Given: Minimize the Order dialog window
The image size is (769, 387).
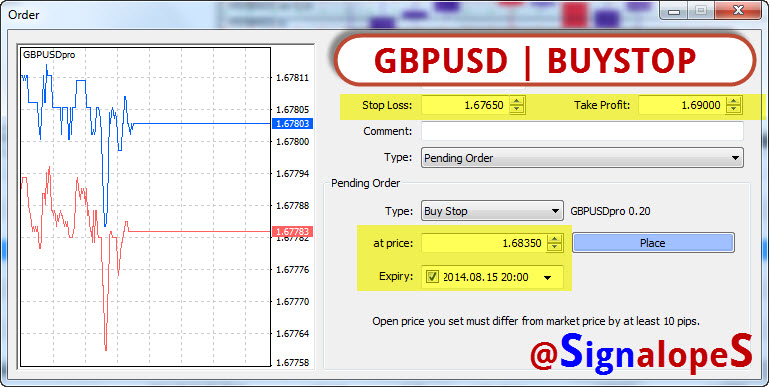Looking at the screenshot, I should pos(673,10).
